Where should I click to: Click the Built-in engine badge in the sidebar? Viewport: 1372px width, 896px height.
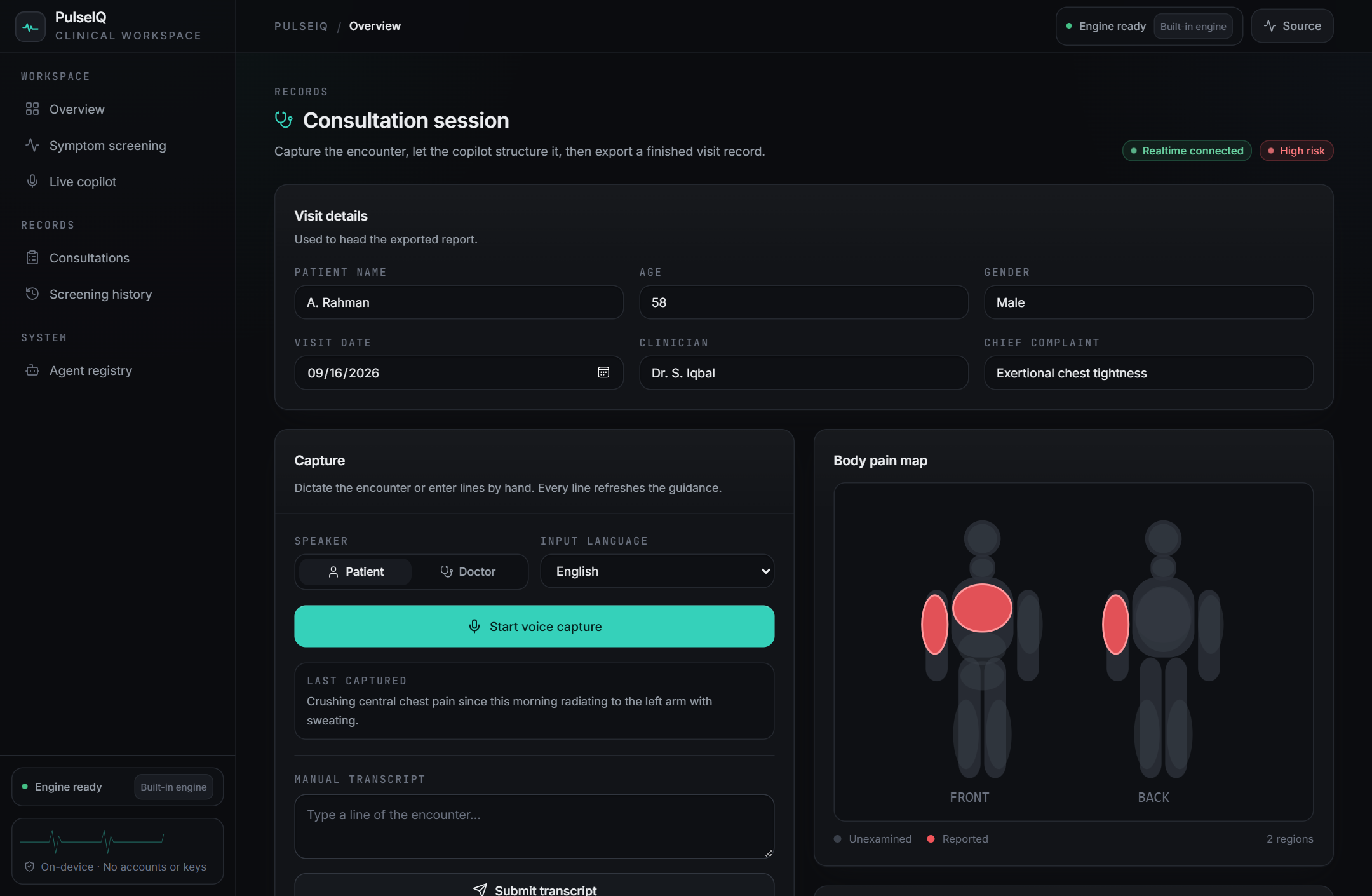pos(173,787)
